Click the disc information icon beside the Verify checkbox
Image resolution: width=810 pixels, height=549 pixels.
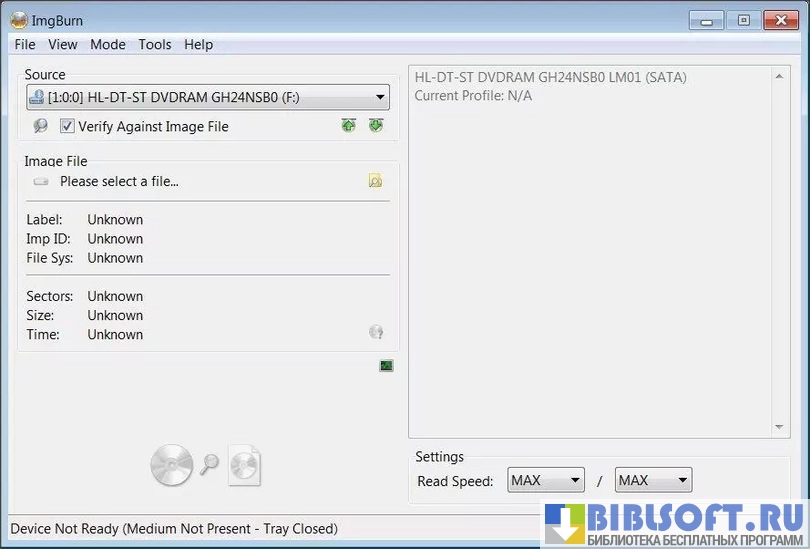point(40,126)
